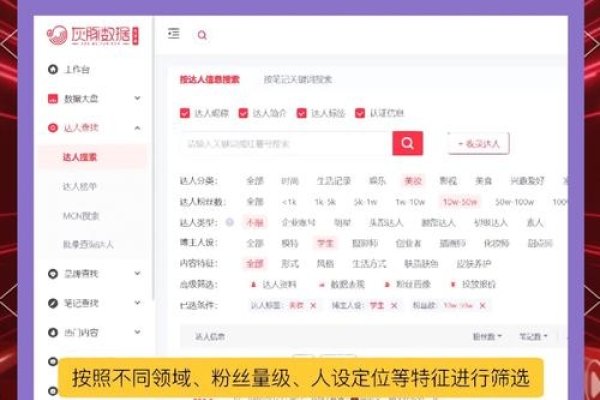This screenshot has height=400, width=600.
Task: Select 1w-10w follower range
Action: point(410,202)
